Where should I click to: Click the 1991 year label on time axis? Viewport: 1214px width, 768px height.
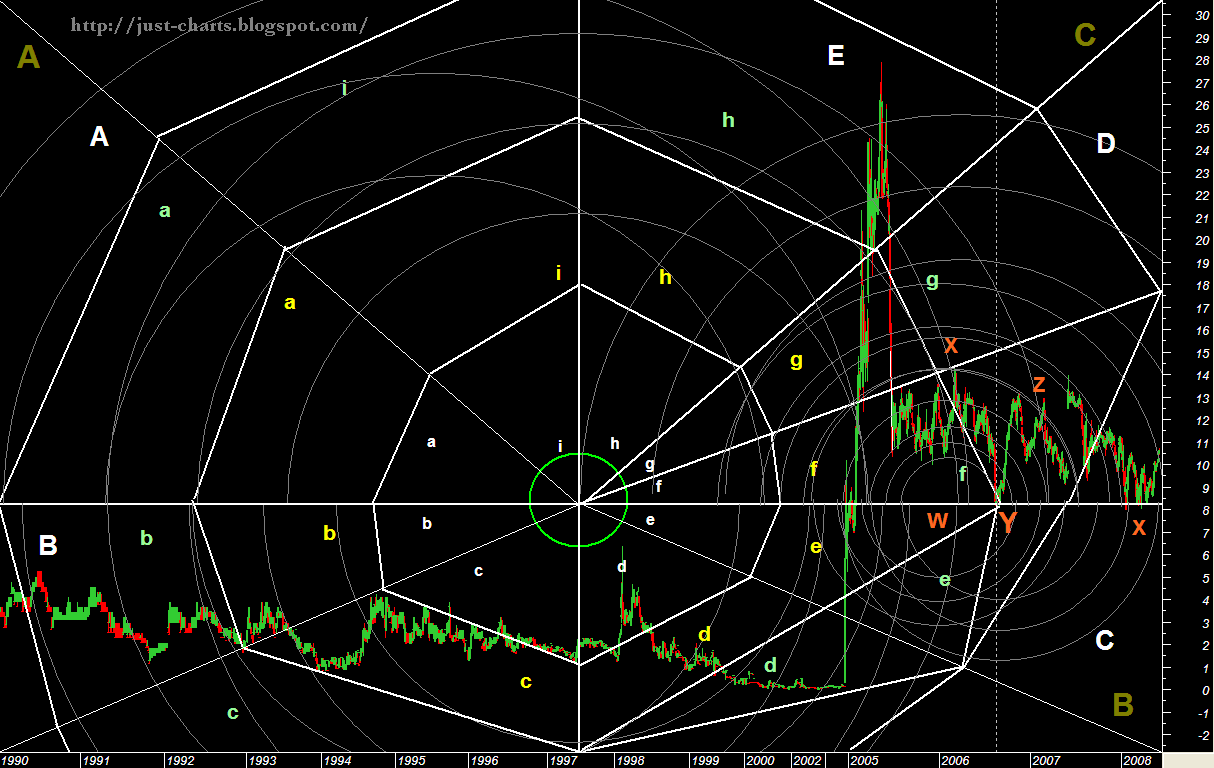(97, 761)
